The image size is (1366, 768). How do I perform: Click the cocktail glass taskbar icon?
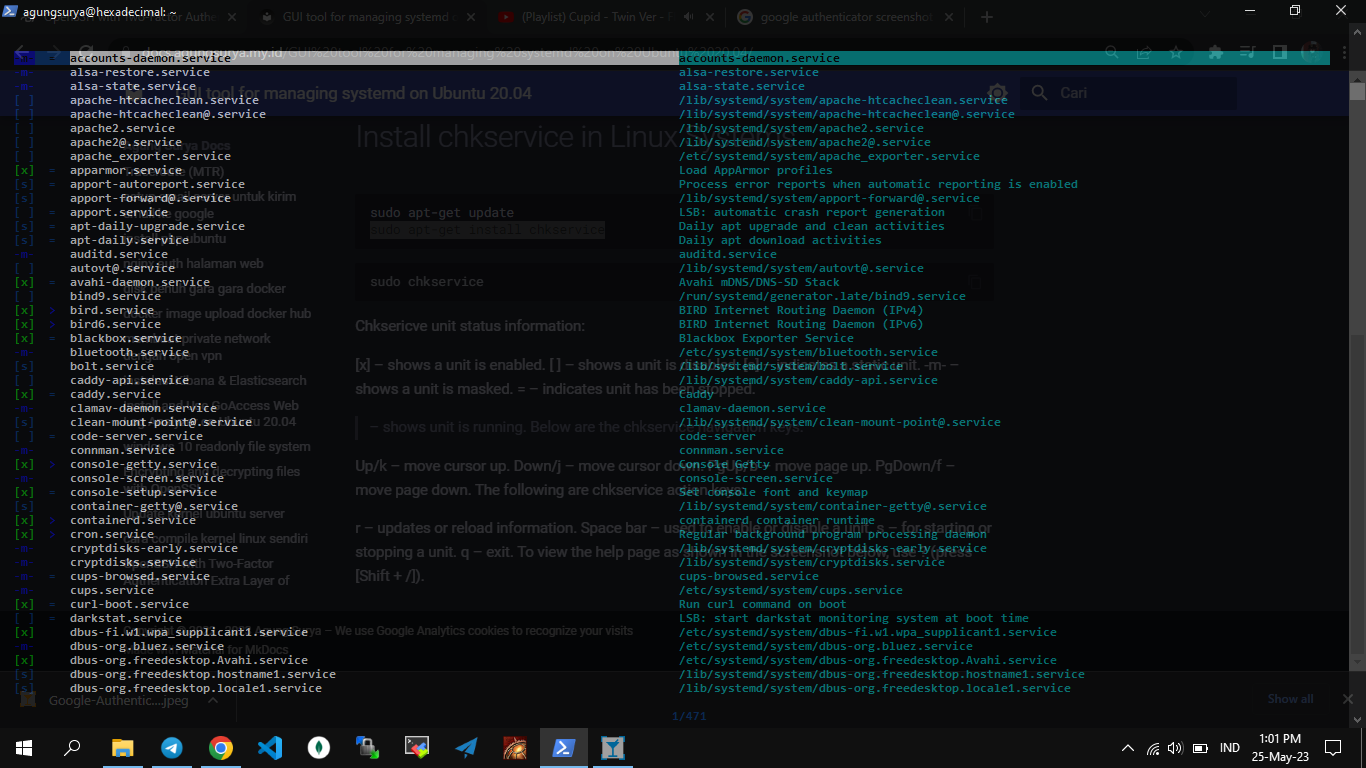click(x=613, y=747)
